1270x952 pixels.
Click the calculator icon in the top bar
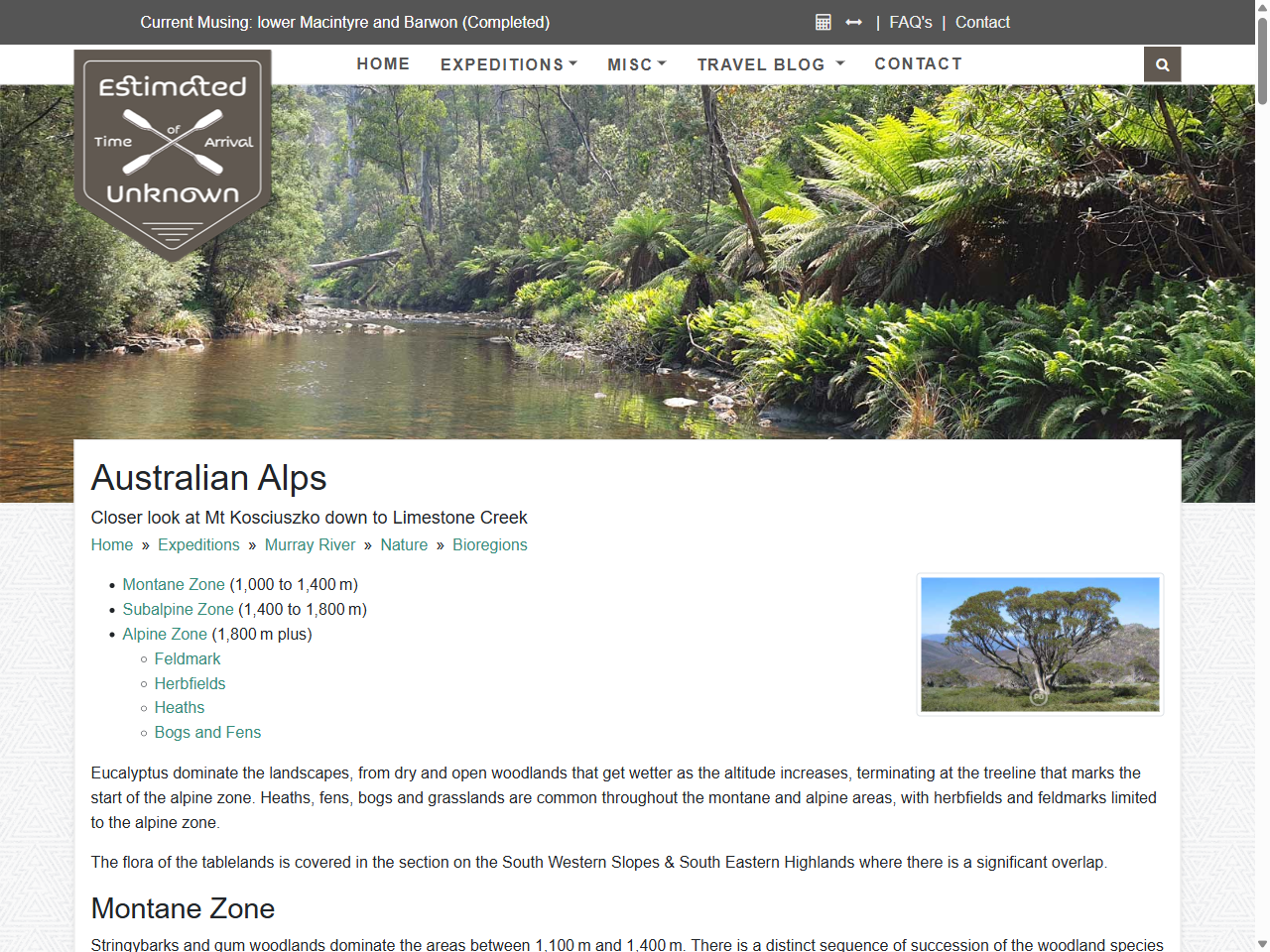[x=823, y=22]
